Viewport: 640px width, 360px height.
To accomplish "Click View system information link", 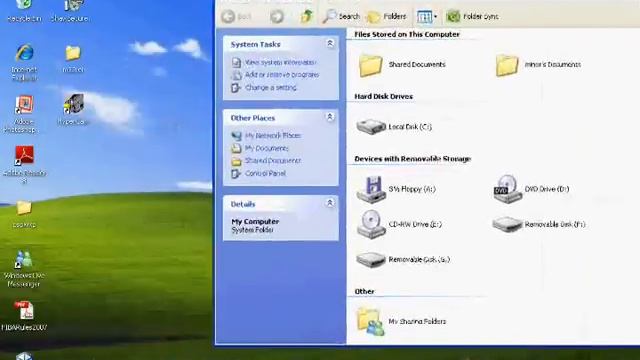I will tap(280, 62).
